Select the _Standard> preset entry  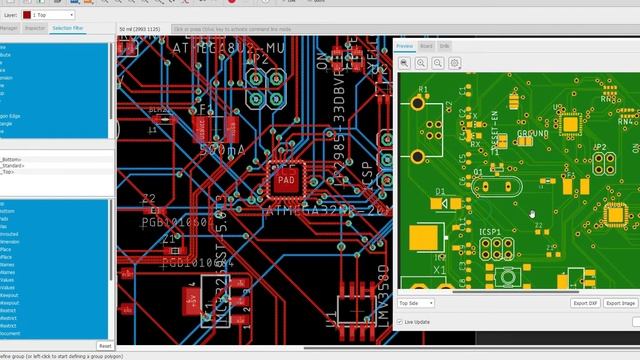[x=12, y=166]
